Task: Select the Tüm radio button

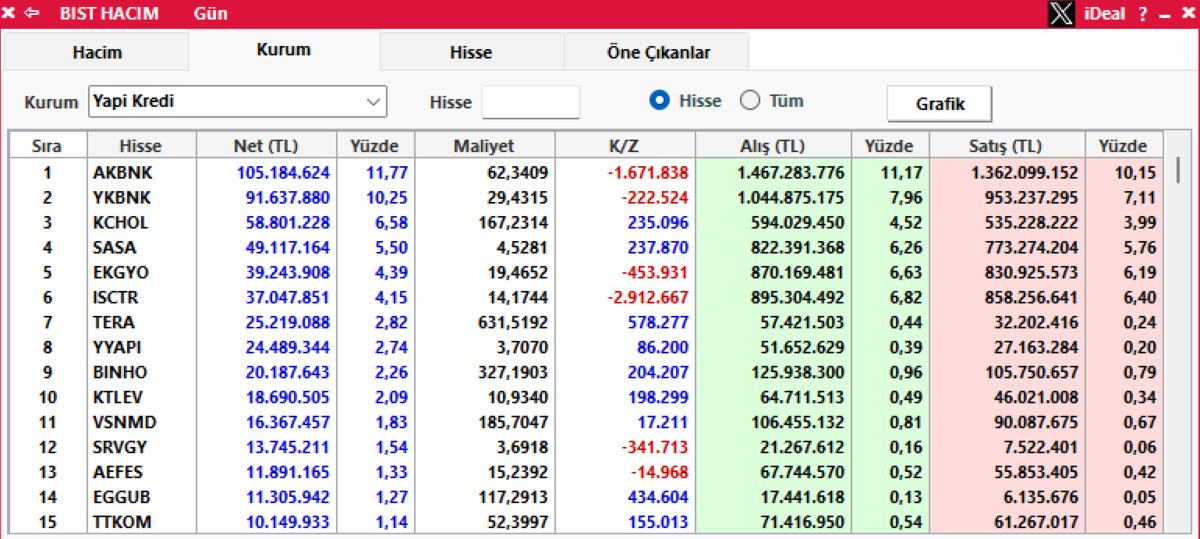Action: (x=750, y=101)
